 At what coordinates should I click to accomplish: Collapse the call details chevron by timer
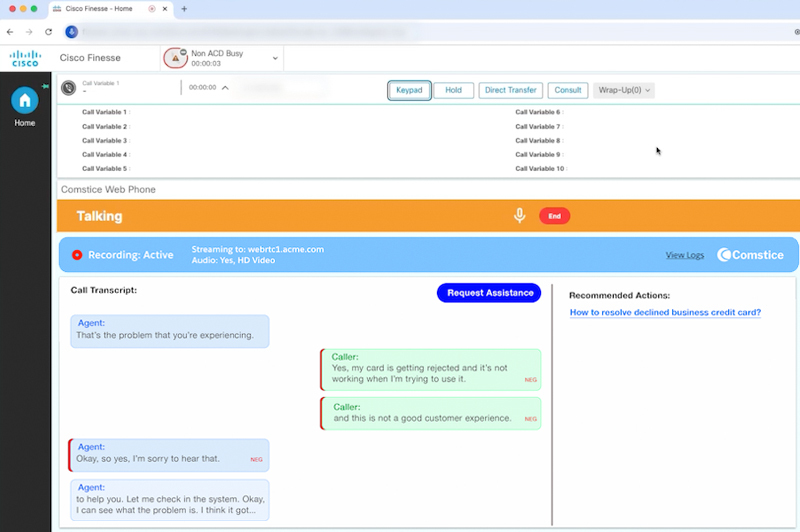225,88
